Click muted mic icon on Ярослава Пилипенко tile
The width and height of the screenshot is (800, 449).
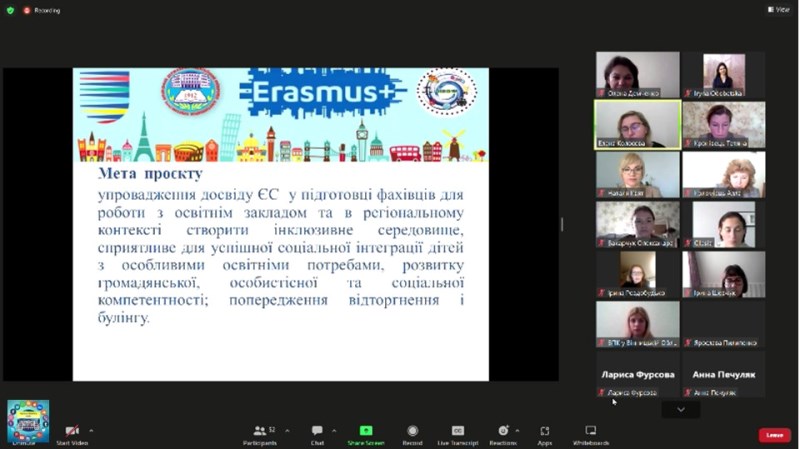[x=688, y=343]
